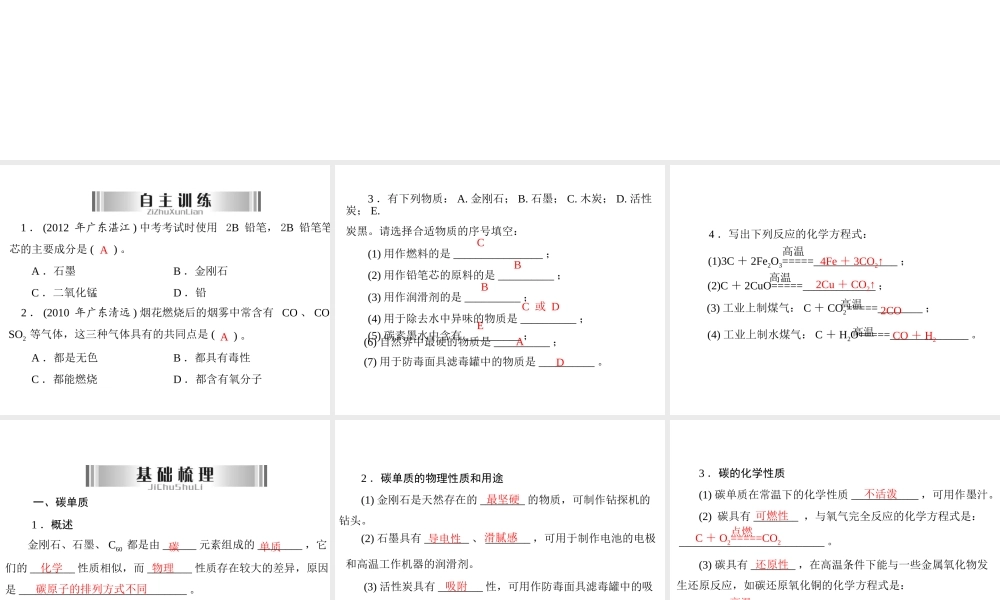Click the red answer "C 或 D"

tap(540, 307)
